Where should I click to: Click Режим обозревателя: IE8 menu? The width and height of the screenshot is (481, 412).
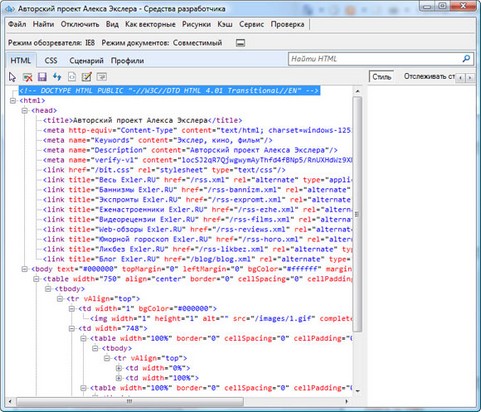(51, 43)
